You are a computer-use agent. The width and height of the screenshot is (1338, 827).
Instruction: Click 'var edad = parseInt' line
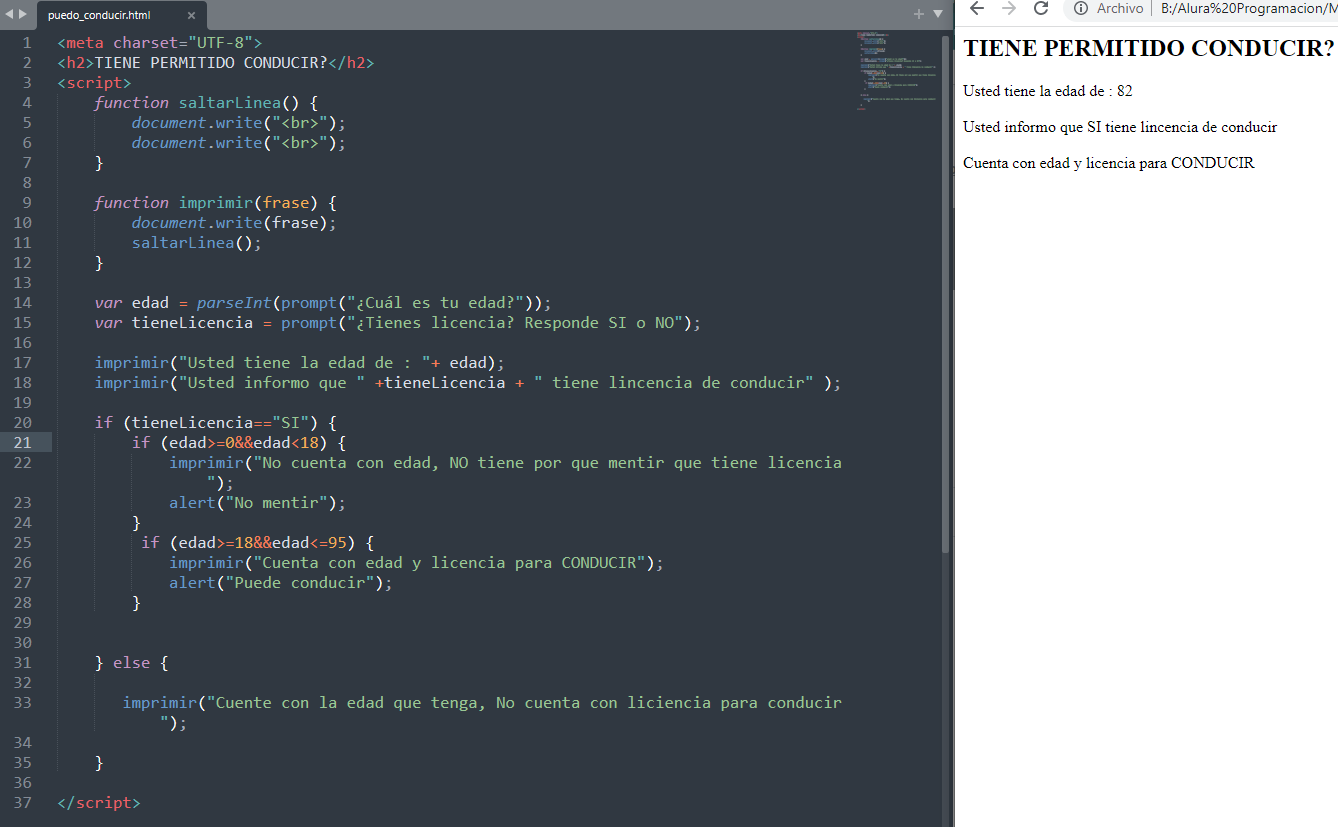click(323, 302)
